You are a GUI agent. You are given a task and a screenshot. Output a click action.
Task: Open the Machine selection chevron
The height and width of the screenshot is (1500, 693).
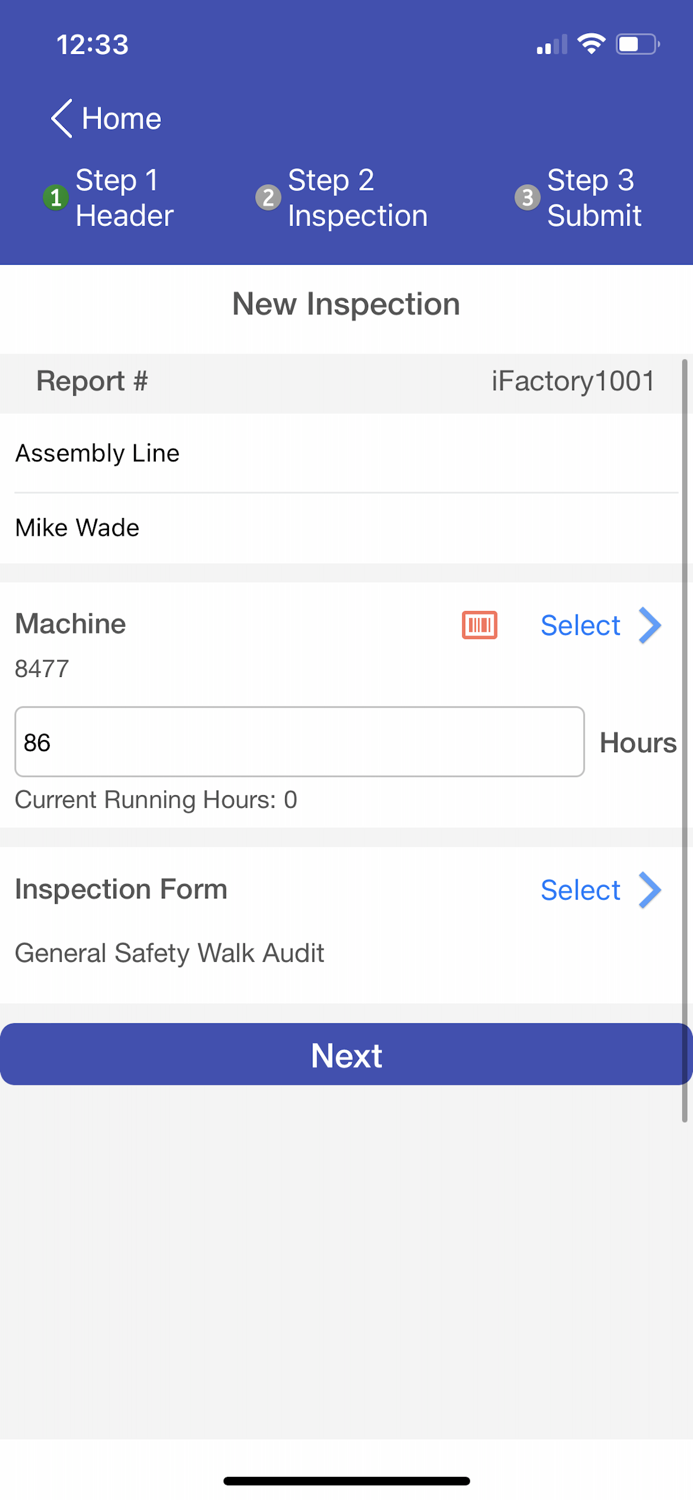[651, 625]
